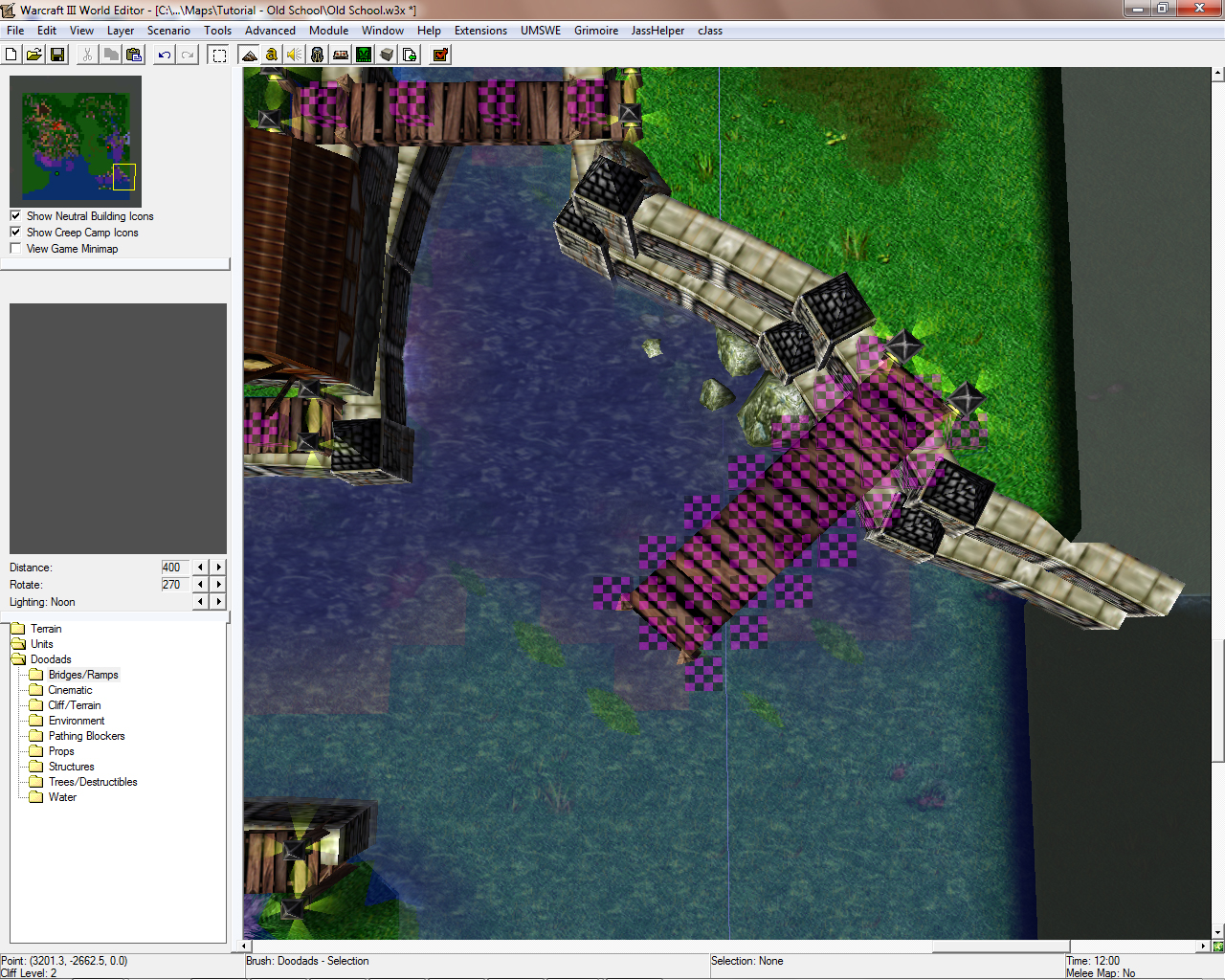Undo the last action
The image size is (1225, 980).
(165, 55)
